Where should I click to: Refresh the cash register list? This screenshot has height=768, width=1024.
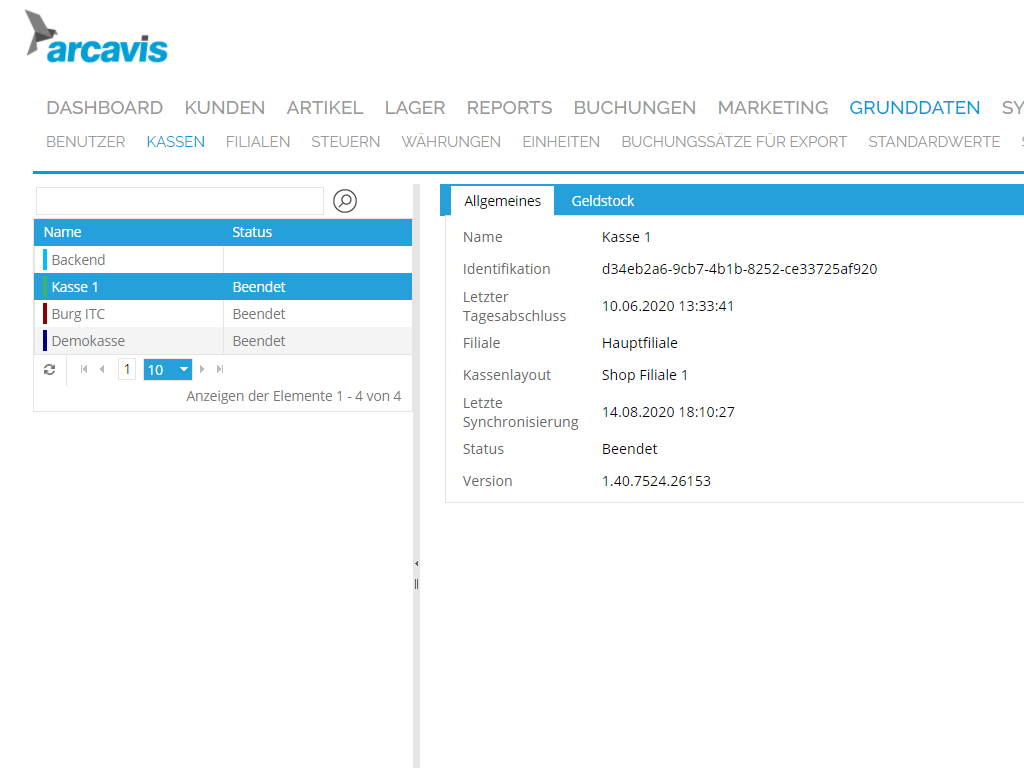point(49,370)
